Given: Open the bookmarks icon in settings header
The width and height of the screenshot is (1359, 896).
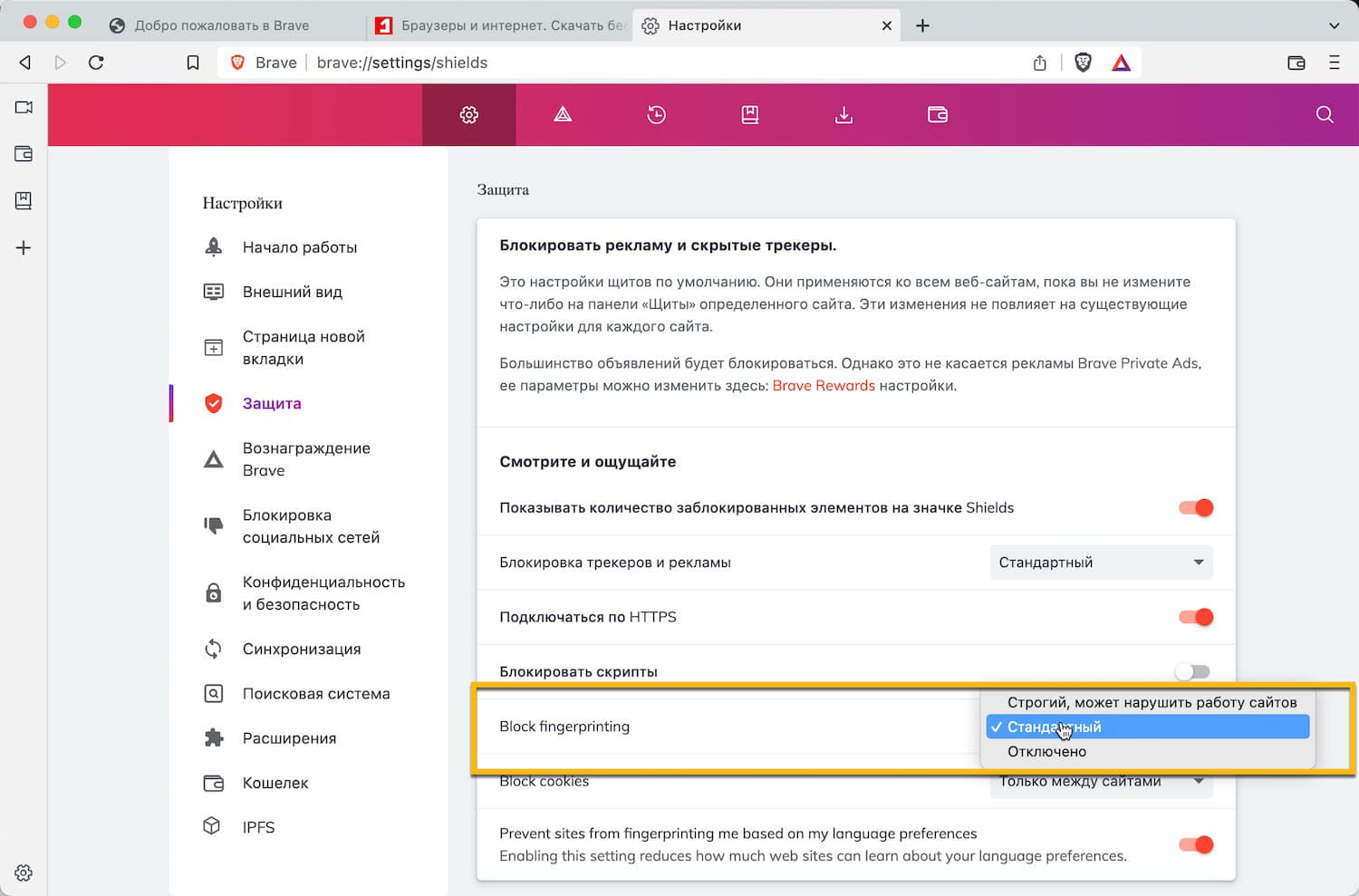Looking at the screenshot, I should [x=750, y=115].
